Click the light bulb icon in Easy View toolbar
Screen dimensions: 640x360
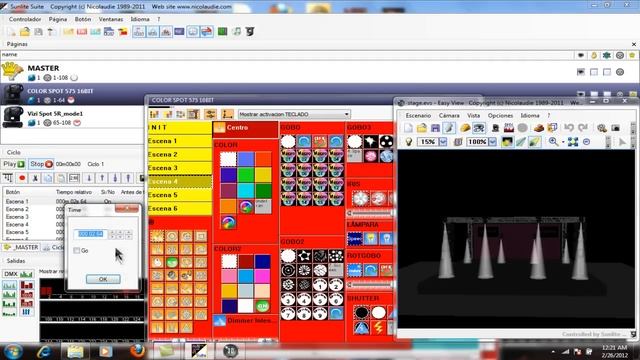point(408,142)
